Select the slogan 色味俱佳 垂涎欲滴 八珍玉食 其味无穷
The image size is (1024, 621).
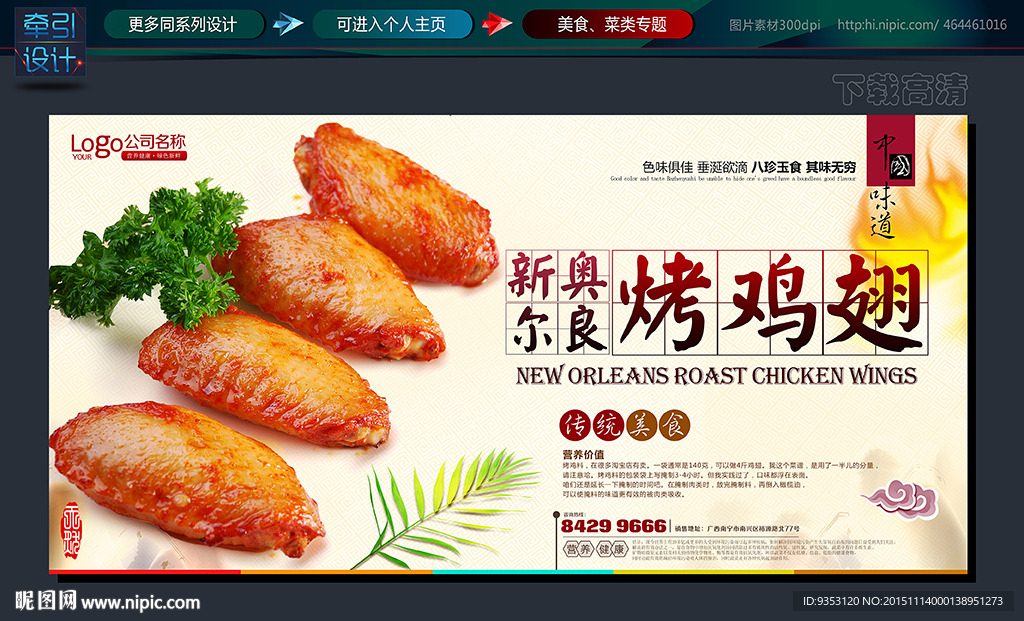pyautogui.click(x=749, y=167)
